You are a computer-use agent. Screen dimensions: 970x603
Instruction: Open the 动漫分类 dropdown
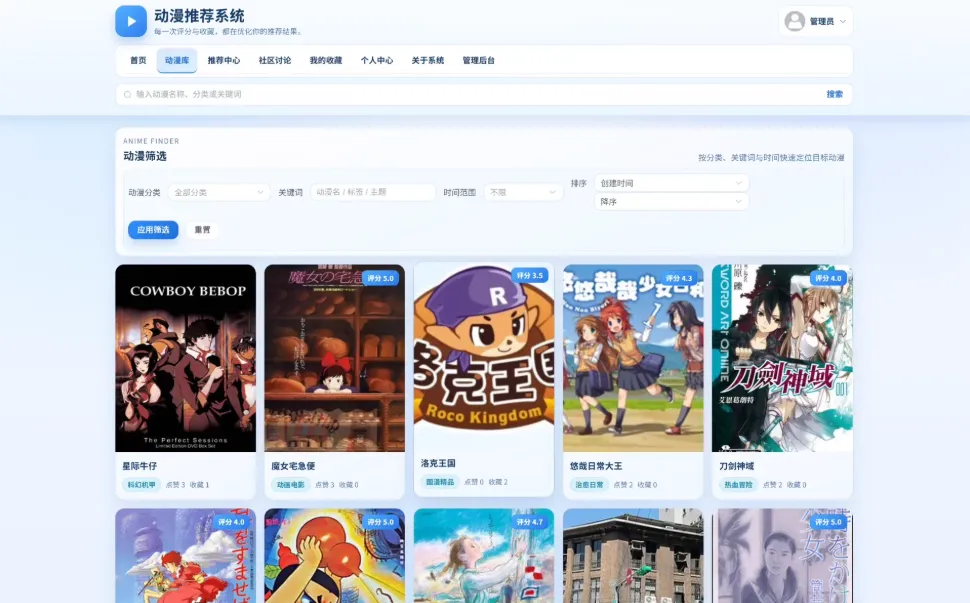point(219,192)
